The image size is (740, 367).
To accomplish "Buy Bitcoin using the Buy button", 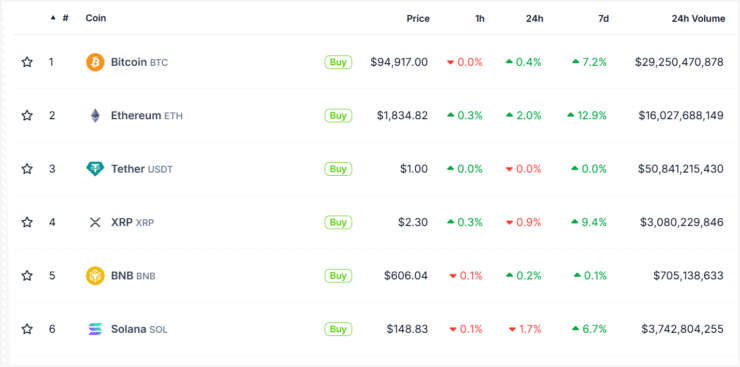I will (338, 62).
